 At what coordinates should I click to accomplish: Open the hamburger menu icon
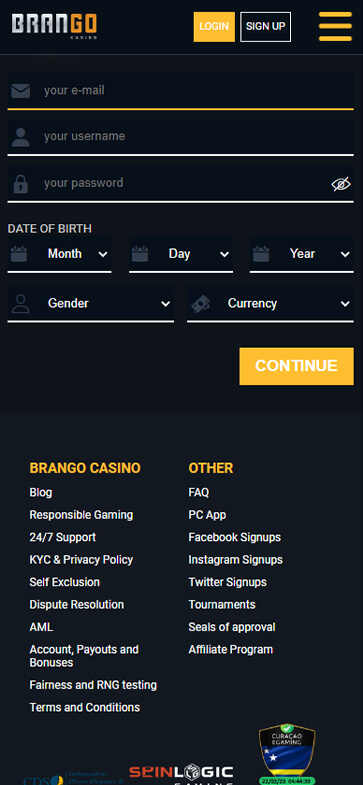[335, 27]
